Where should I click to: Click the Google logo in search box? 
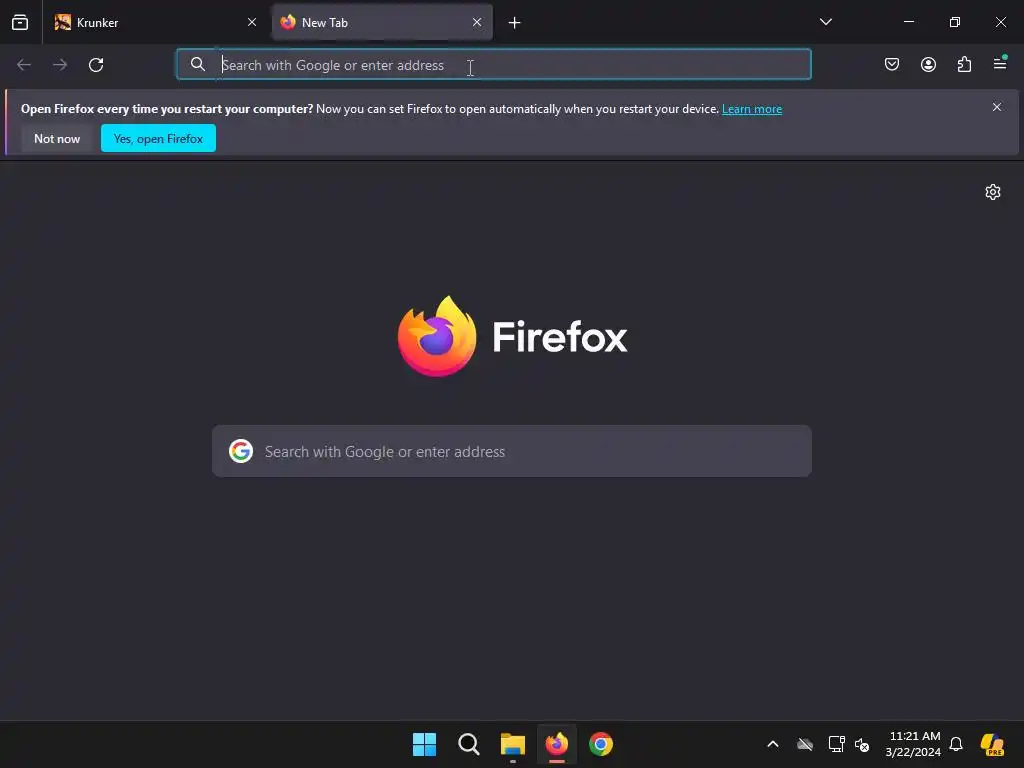[241, 451]
